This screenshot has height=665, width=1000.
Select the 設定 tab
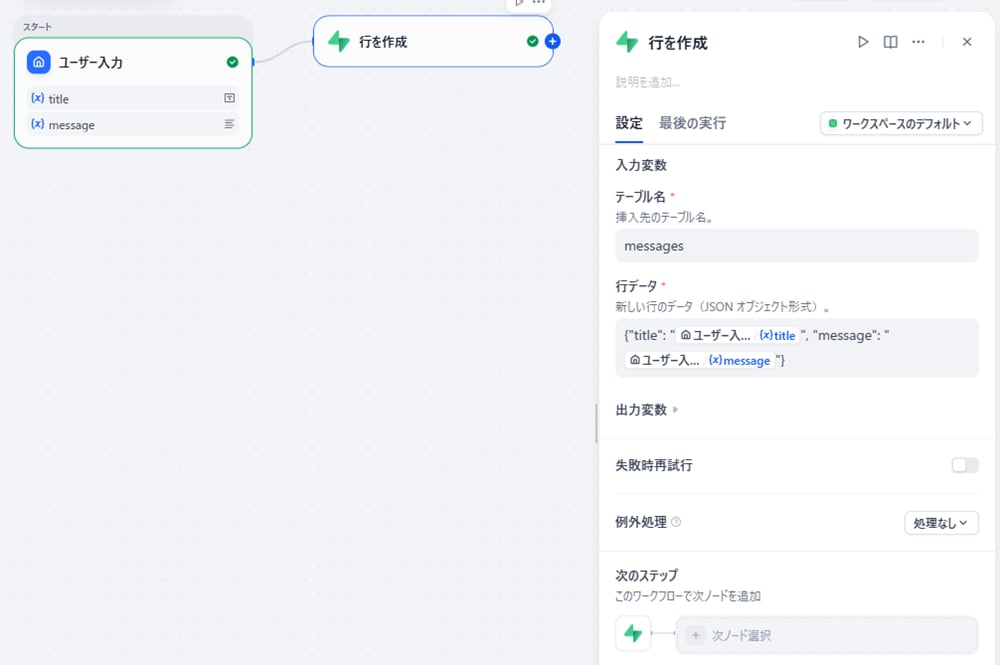pyautogui.click(x=629, y=123)
